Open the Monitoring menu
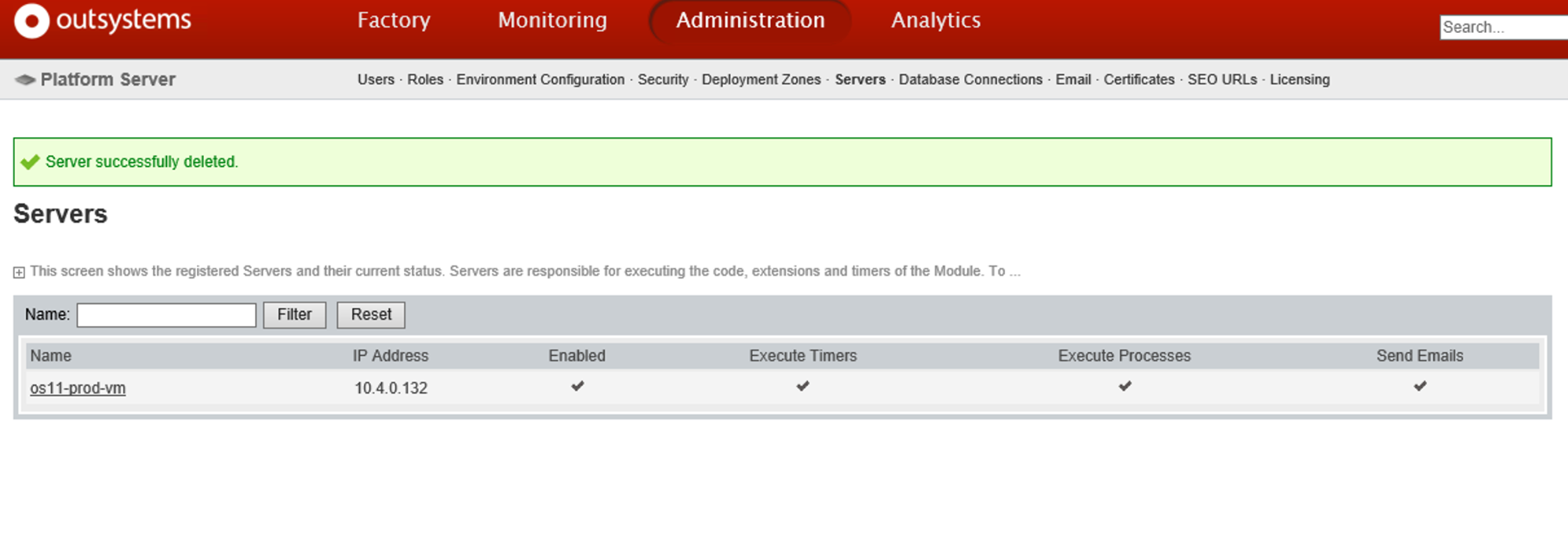The image size is (1568, 534). 551,20
